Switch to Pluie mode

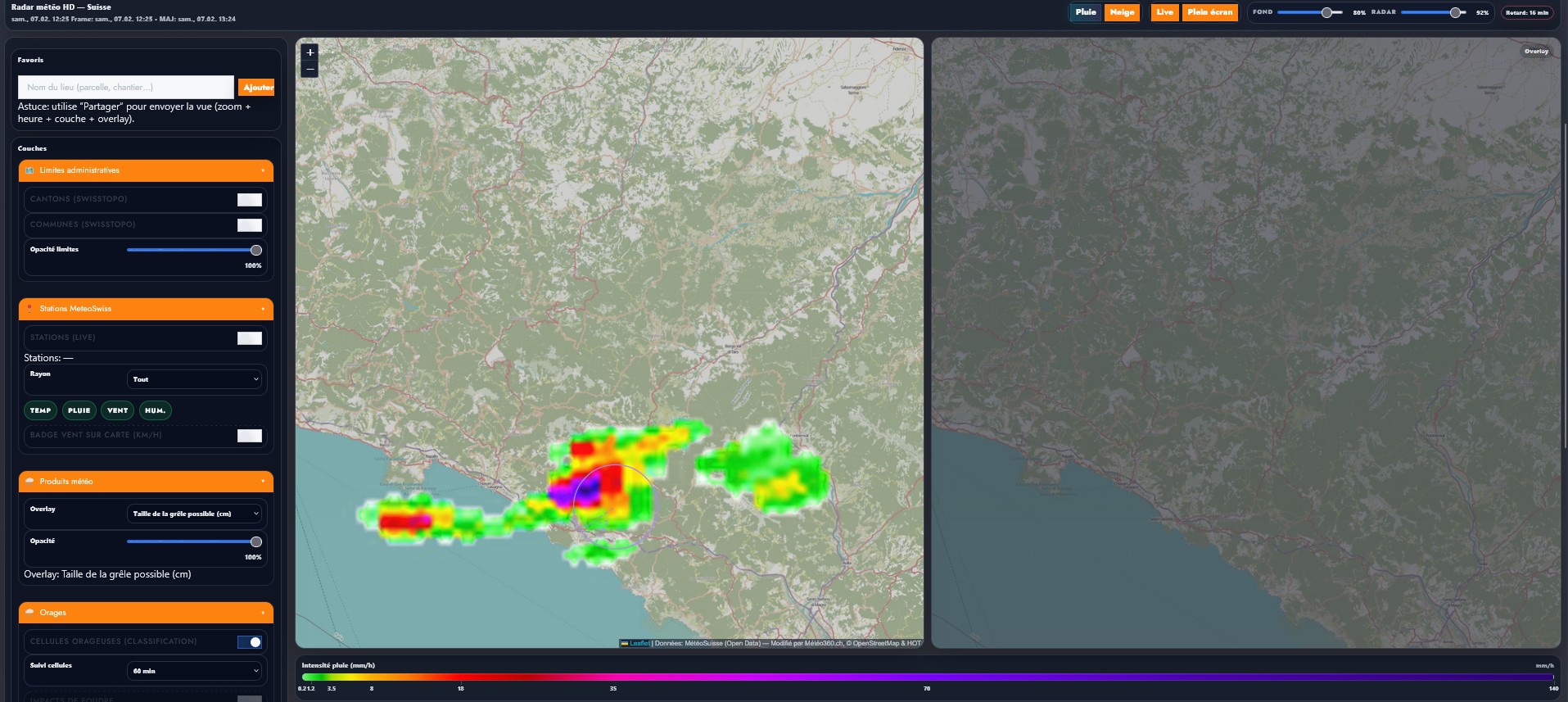pyautogui.click(x=1086, y=12)
